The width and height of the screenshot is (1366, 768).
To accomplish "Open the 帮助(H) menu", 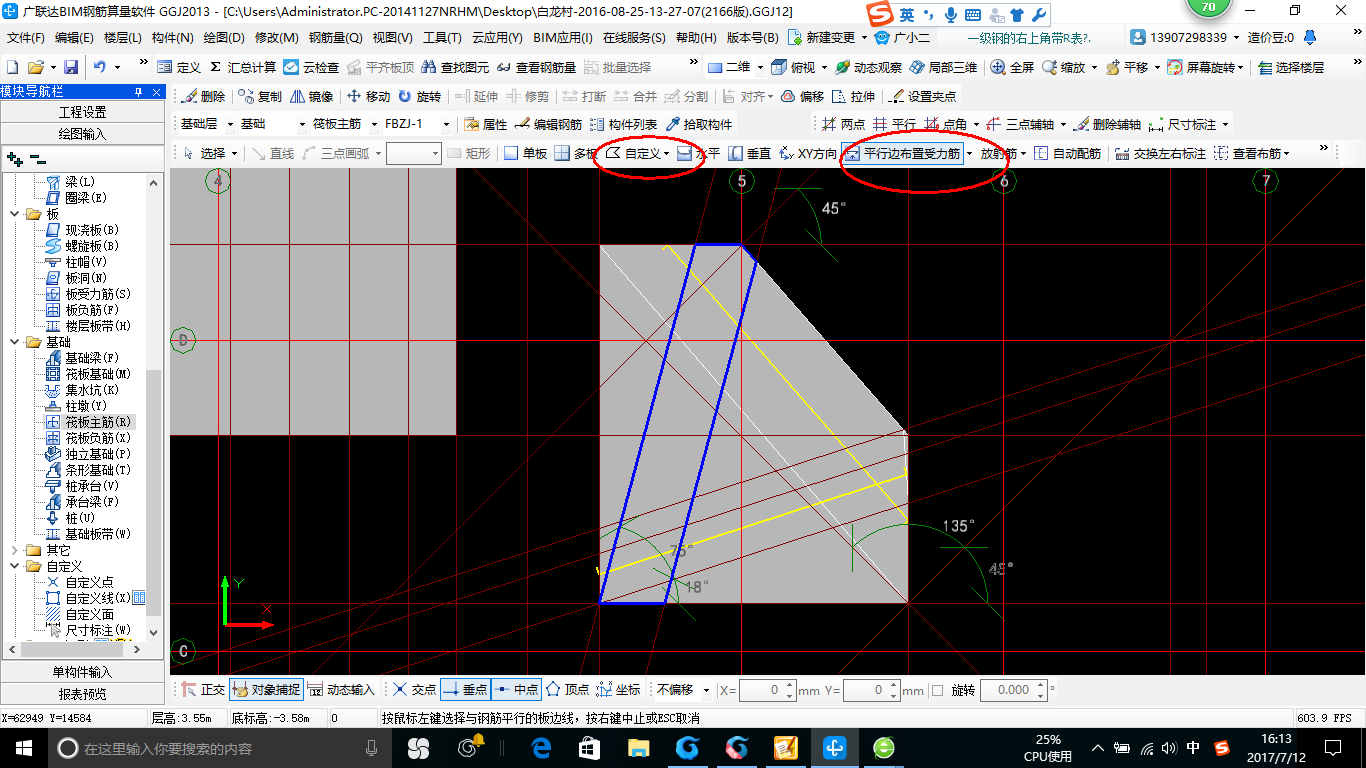I will [696, 38].
